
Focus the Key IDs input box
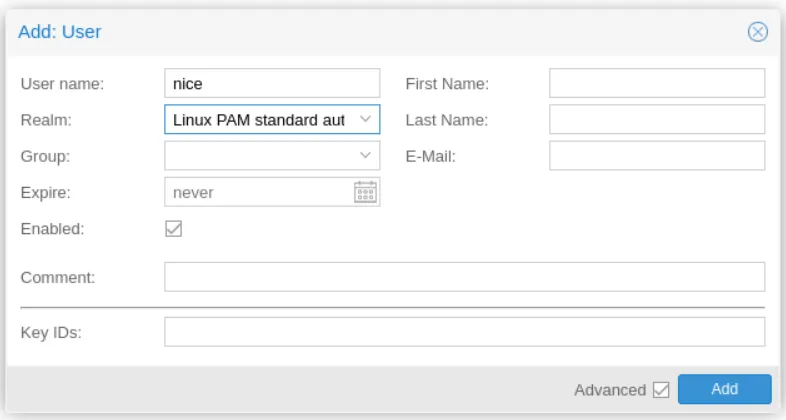click(464, 332)
